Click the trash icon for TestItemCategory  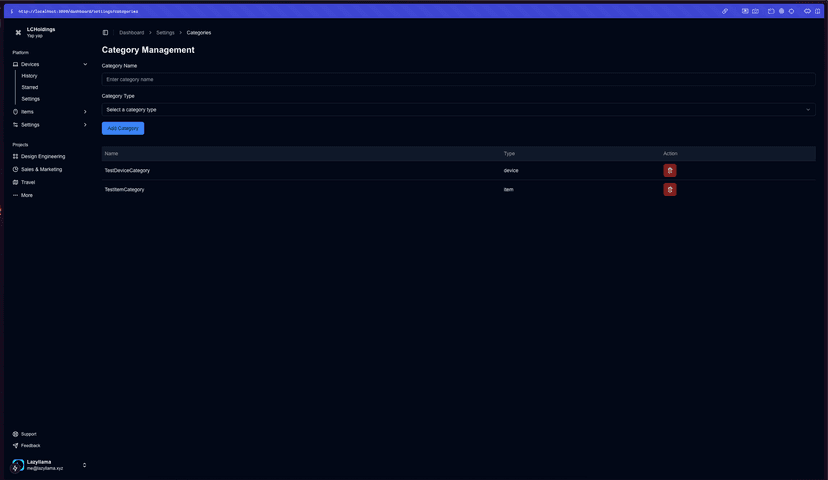pyautogui.click(x=669, y=190)
